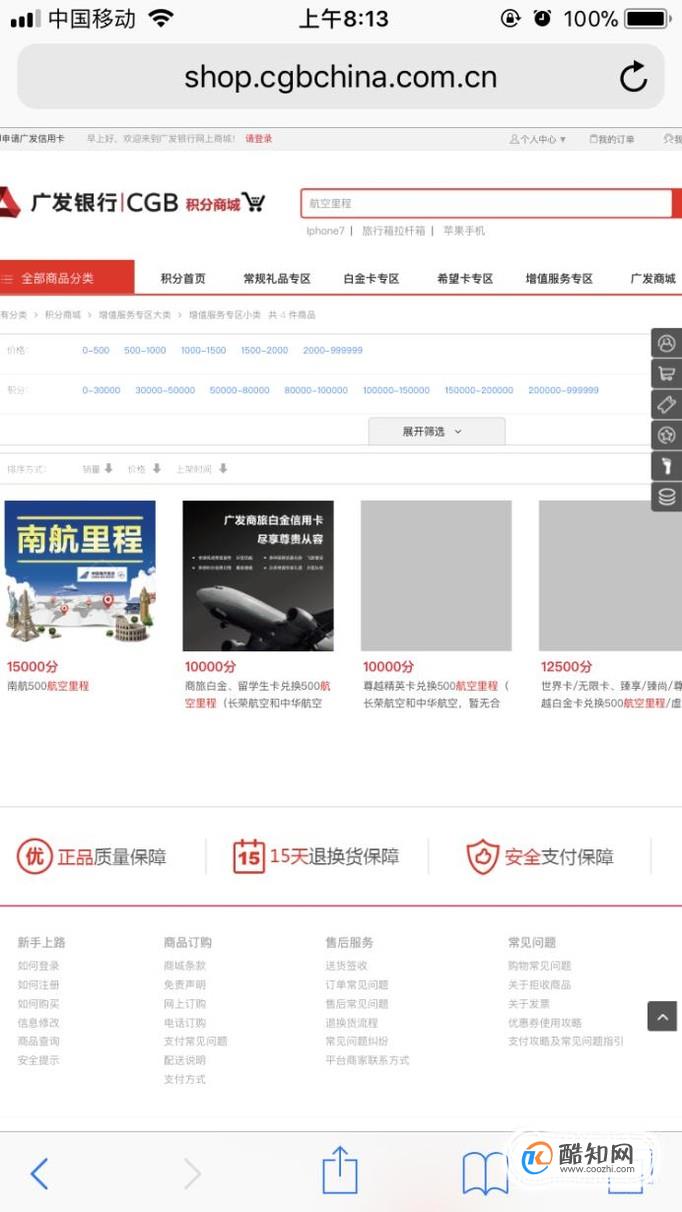
Task: Click footer link 关于发票
Action: (529, 1004)
